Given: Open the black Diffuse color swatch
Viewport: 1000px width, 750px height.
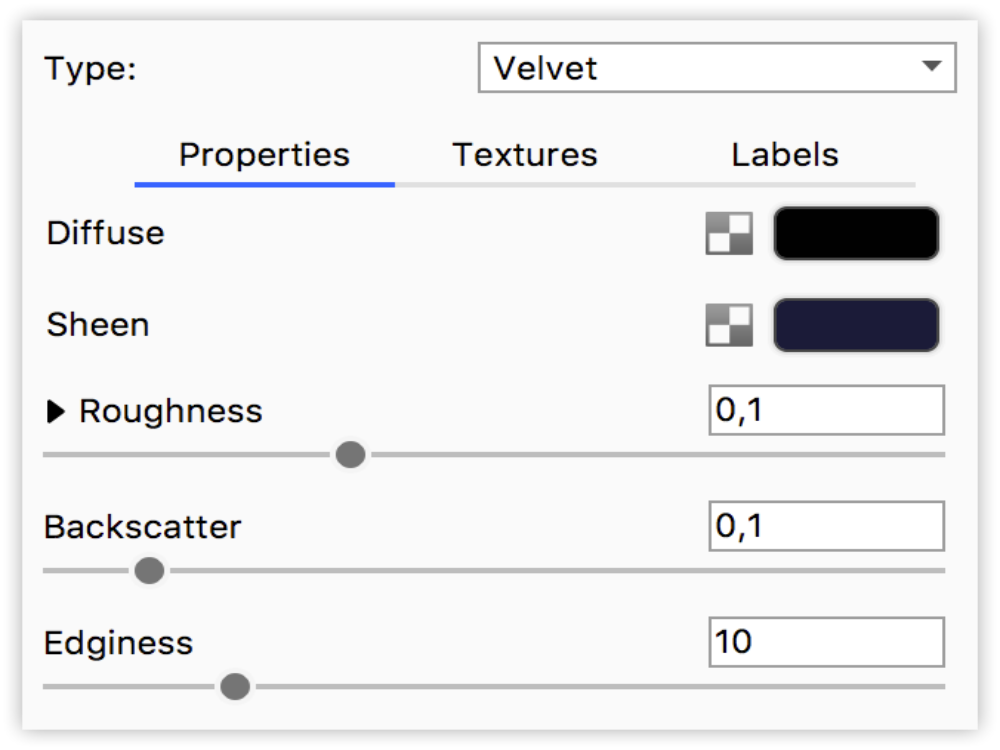Looking at the screenshot, I should 856,234.
